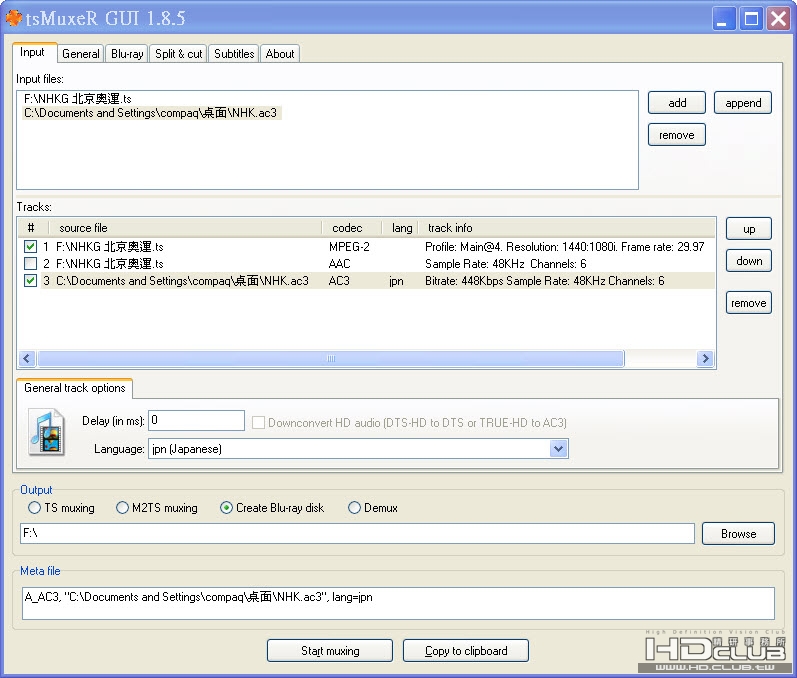Viewport: 797px width, 678px height.
Task: Click remove button beside input files
Action: (x=677, y=135)
